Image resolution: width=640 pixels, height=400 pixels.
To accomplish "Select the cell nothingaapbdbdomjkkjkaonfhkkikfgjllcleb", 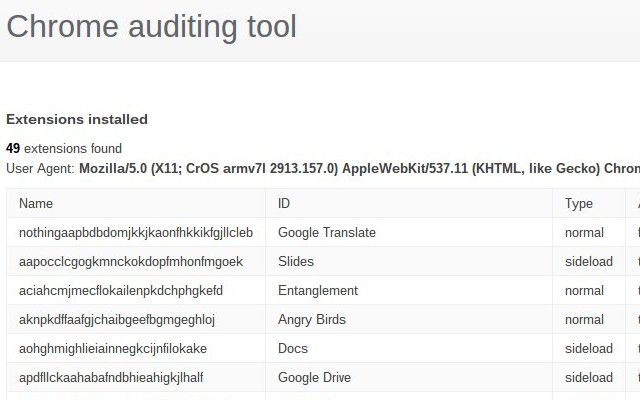I will pos(136,232).
